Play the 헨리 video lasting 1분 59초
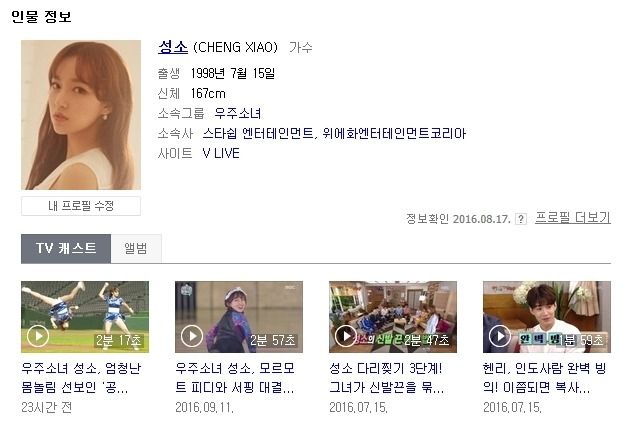This screenshot has height=427, width=637. point(500,336)
